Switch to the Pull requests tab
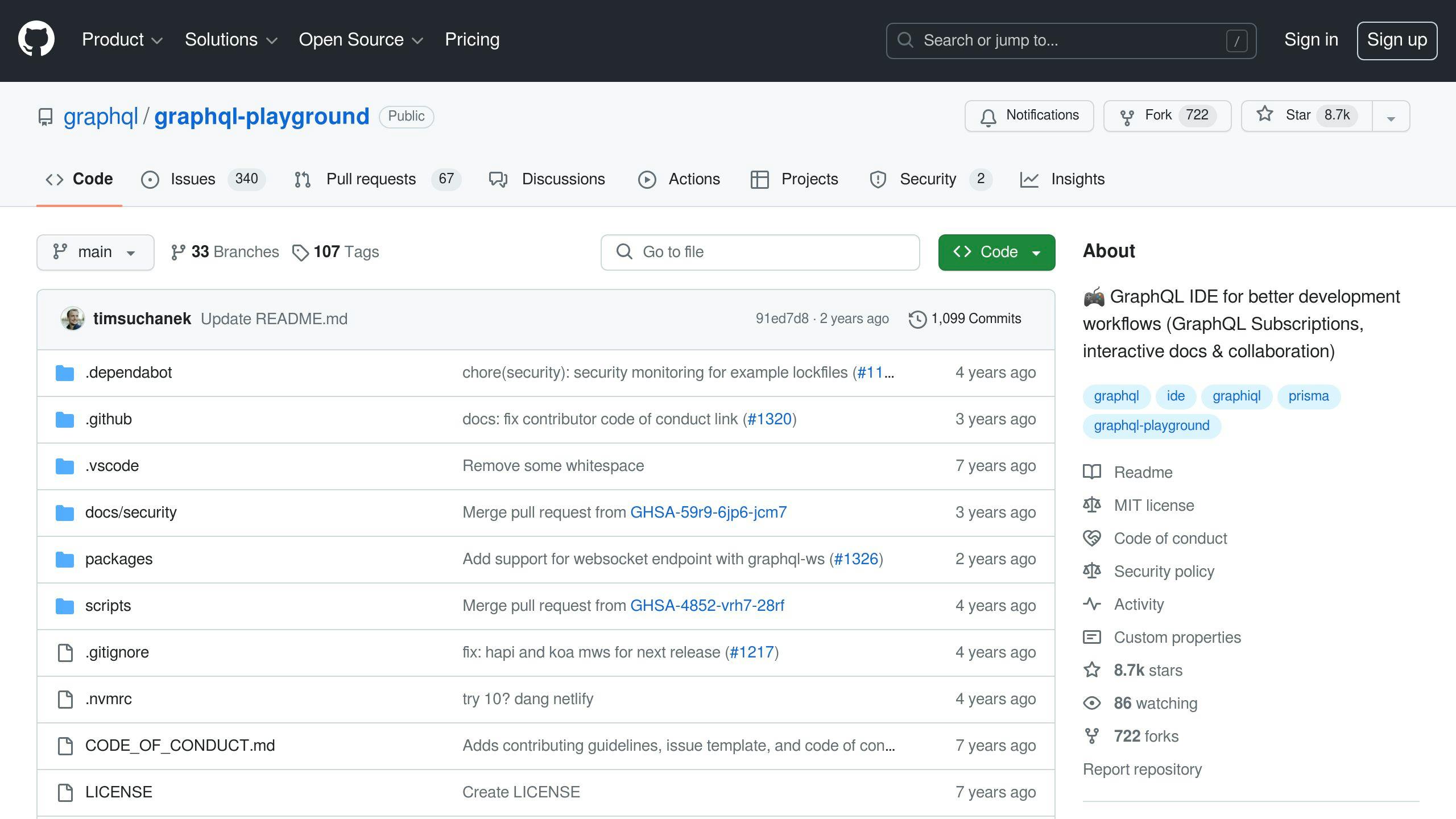 point(370,179)
